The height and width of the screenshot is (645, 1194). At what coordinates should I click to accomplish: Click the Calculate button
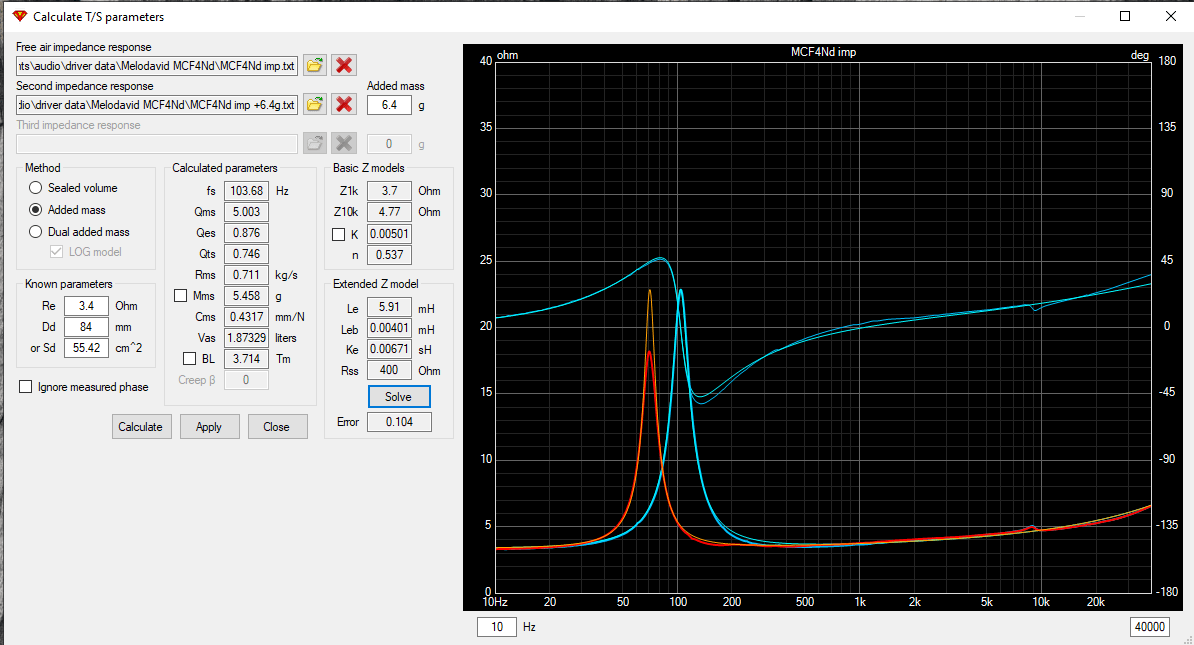[x=142, y=426]
